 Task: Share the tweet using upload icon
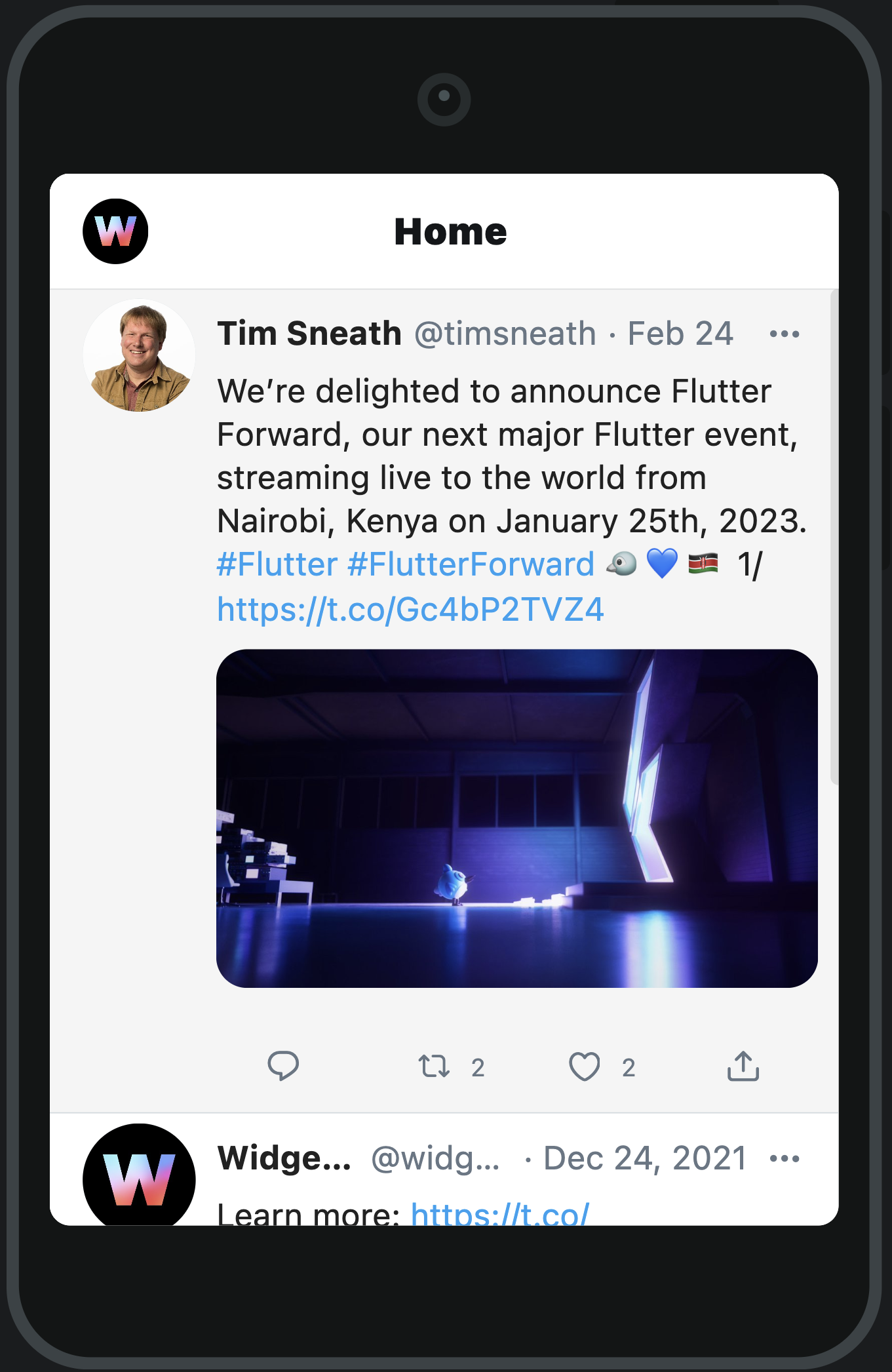(x=743, y=1066)
